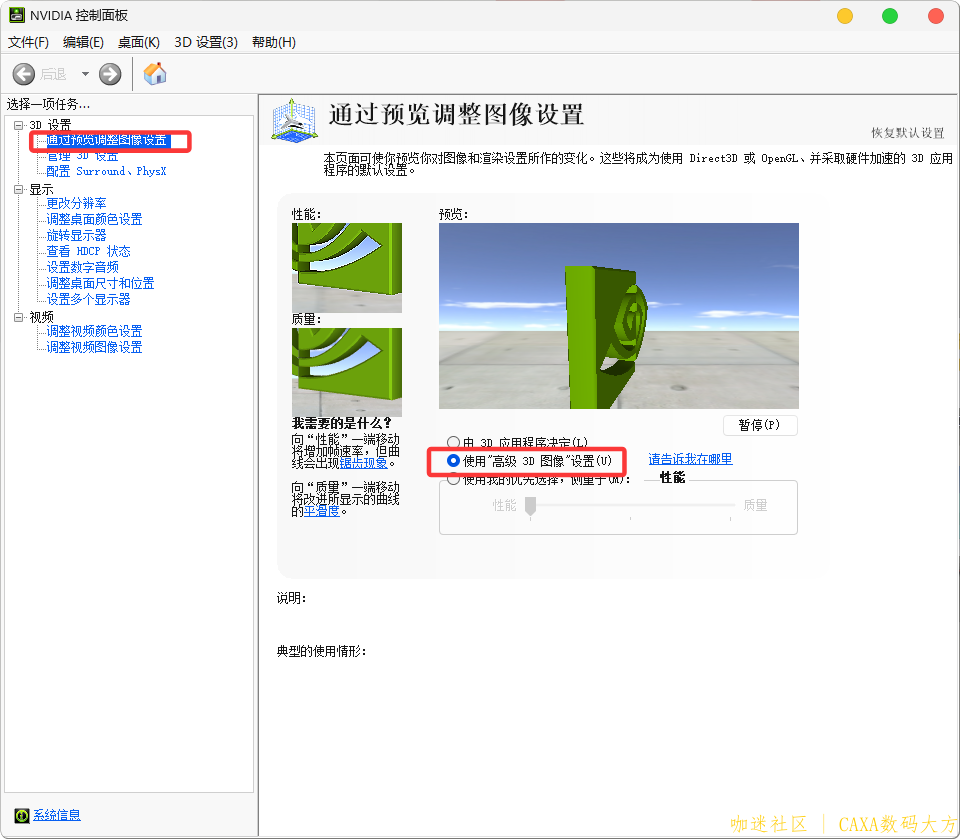Click the 暂停(P) button

click(x=760, y=425)
